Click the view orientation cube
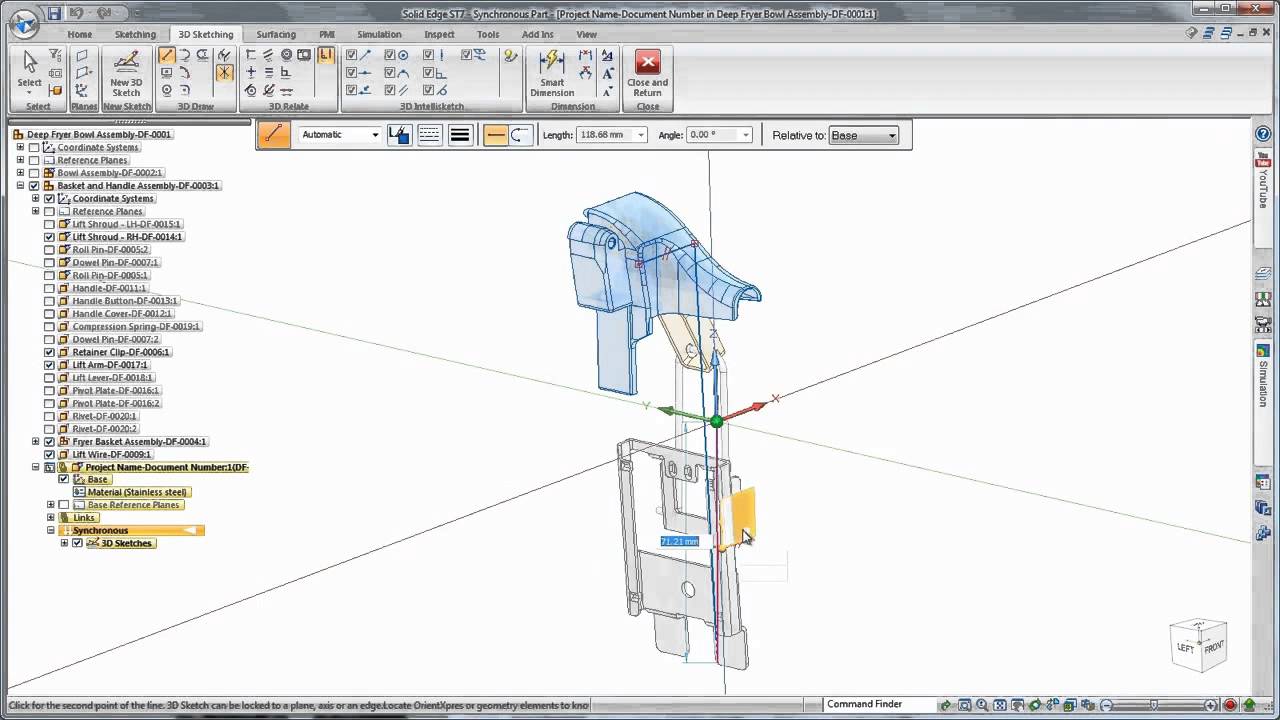This screenshot has width=1280, height=720. pos(1198,645)
